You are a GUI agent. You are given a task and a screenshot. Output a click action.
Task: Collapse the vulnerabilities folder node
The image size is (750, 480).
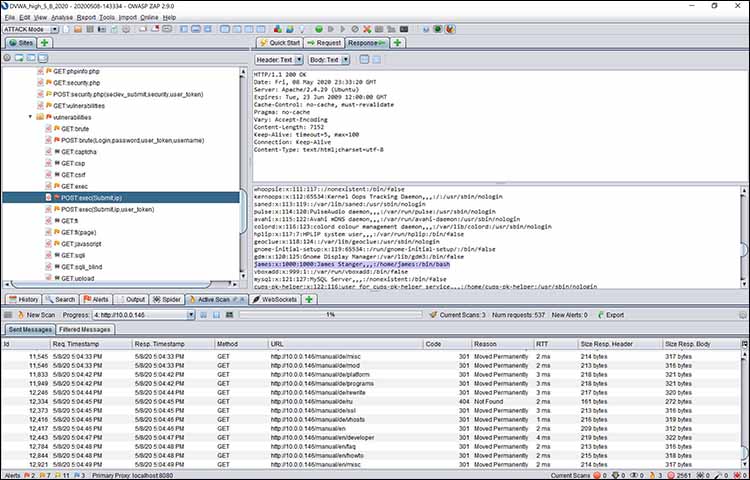coord(31,117)
